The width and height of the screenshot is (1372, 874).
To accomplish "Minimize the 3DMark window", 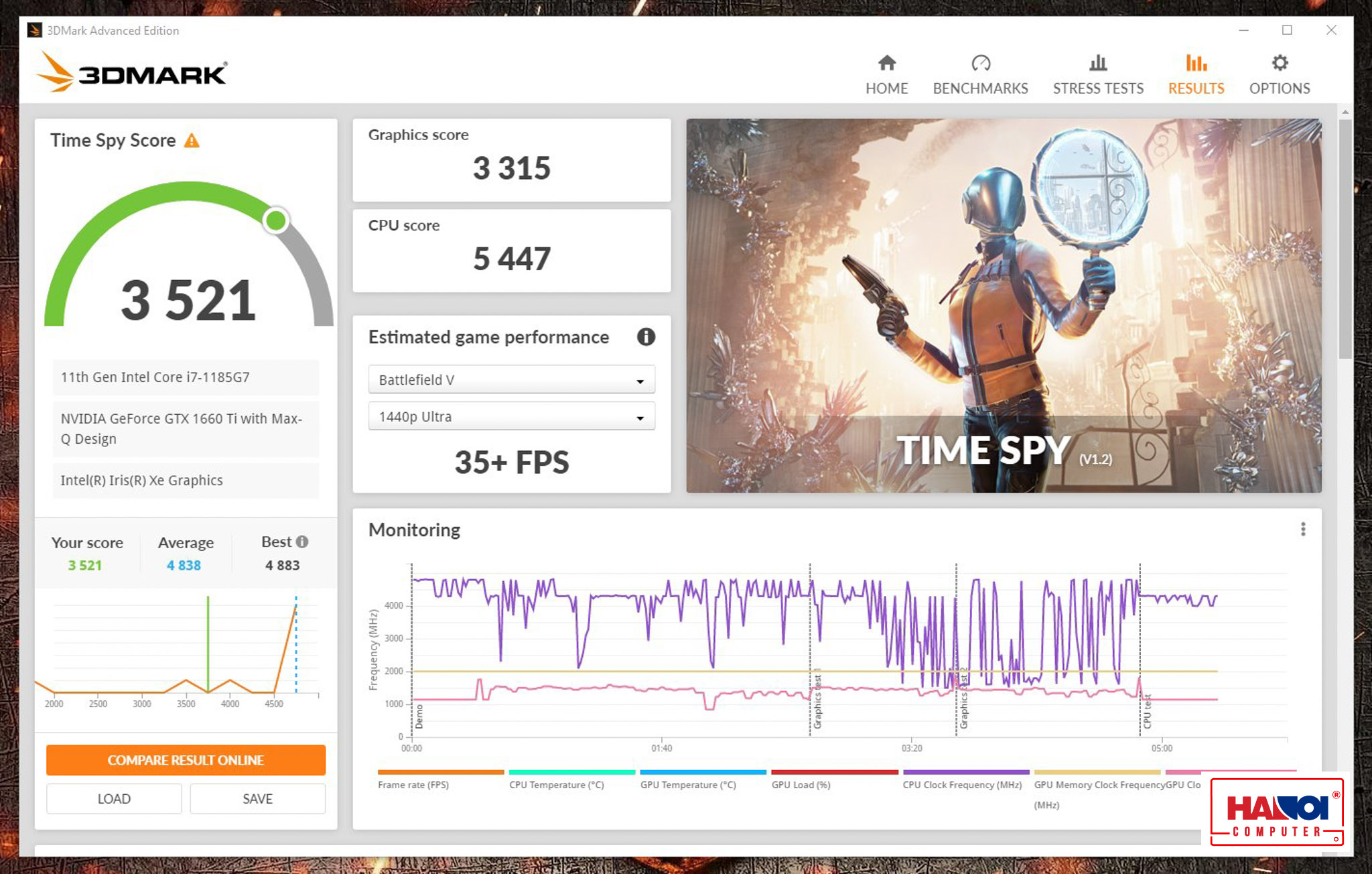I will 1243,30.
